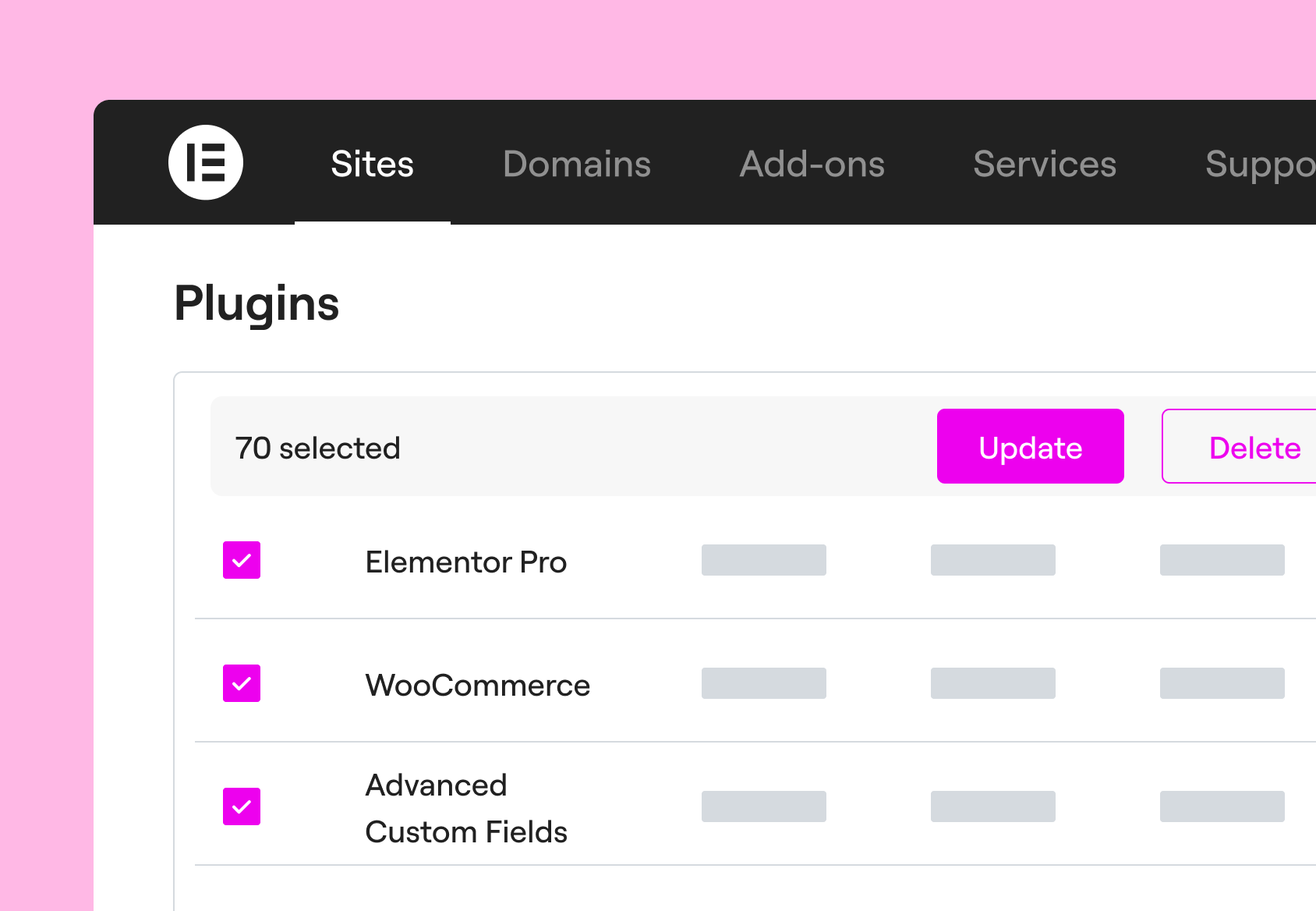This screenshot has height=911, width=1316.
Task: Click the Plugins heading
Action: point(256,304)
